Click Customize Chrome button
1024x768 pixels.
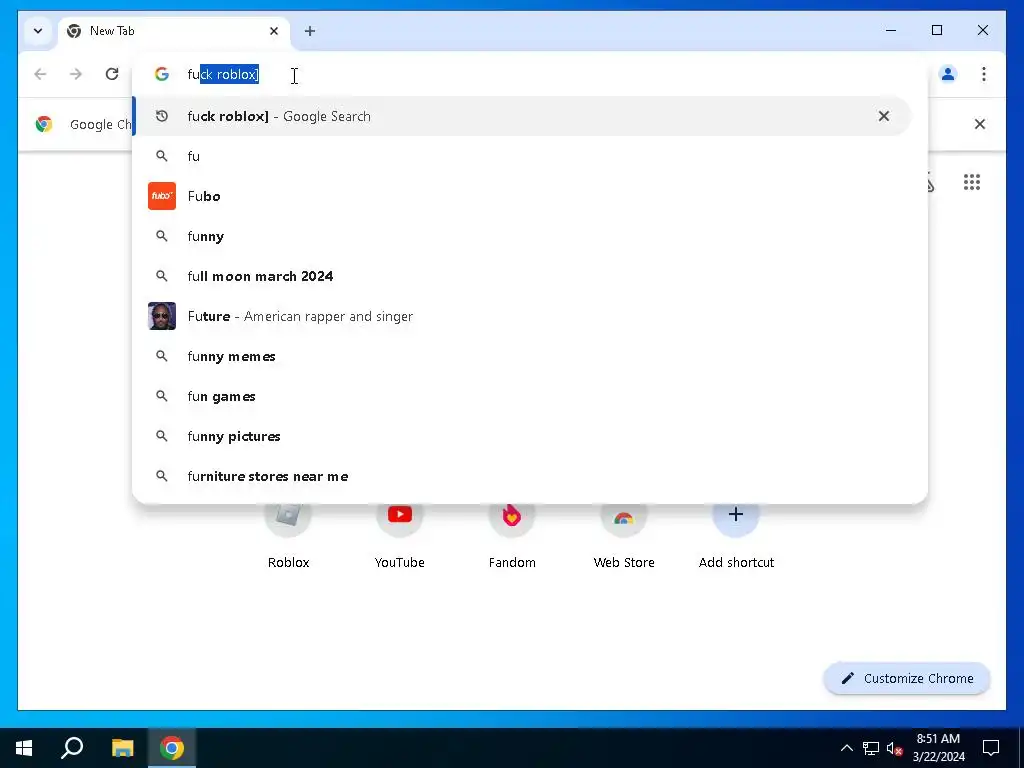[907, 679]
